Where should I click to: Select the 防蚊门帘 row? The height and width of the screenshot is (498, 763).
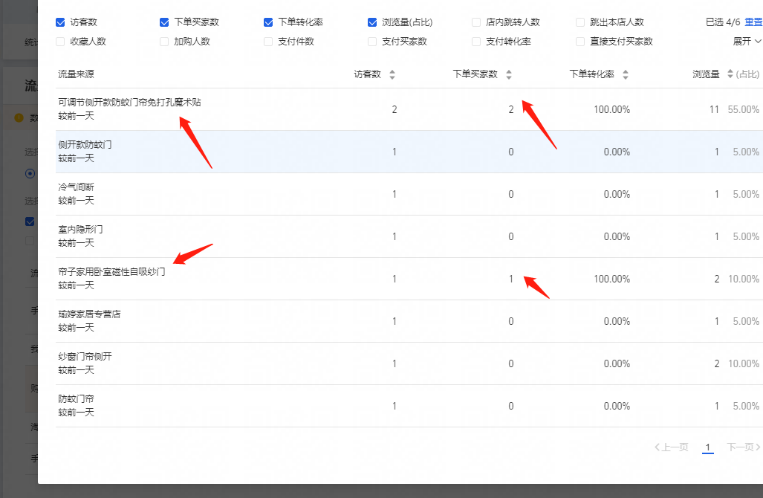pyautogui.click(x=409, y=406)
